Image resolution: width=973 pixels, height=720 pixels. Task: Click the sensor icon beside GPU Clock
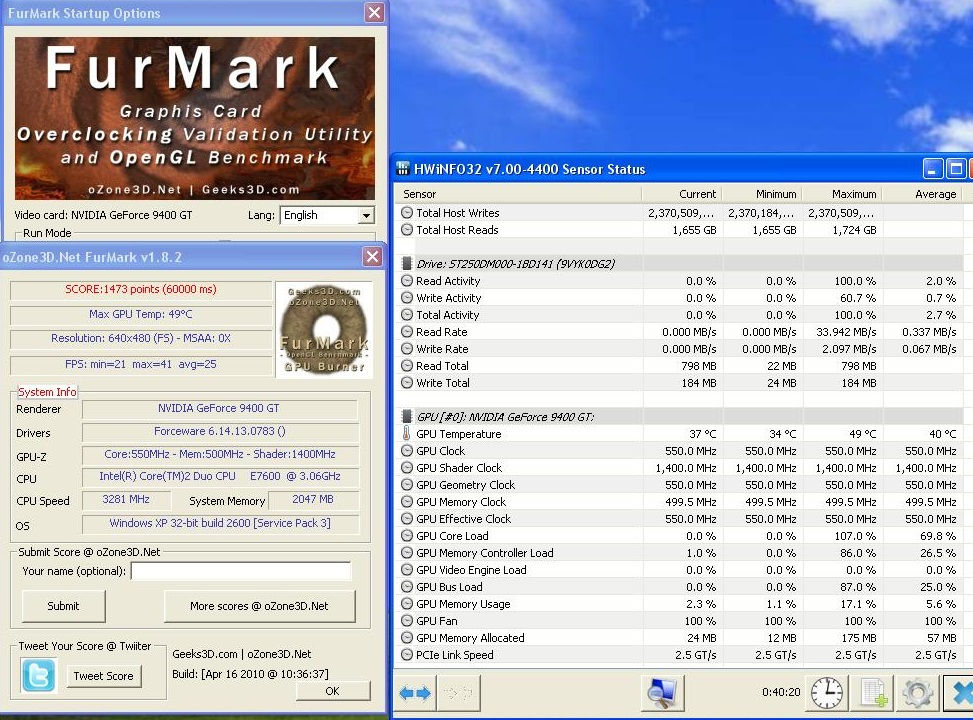[406, 451]
